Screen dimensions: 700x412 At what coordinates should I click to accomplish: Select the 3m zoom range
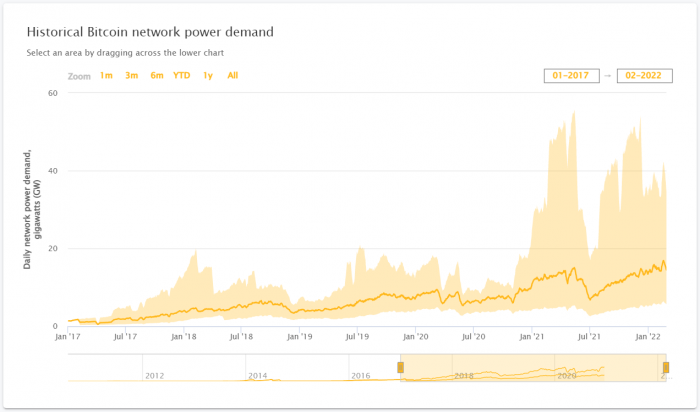131,76
